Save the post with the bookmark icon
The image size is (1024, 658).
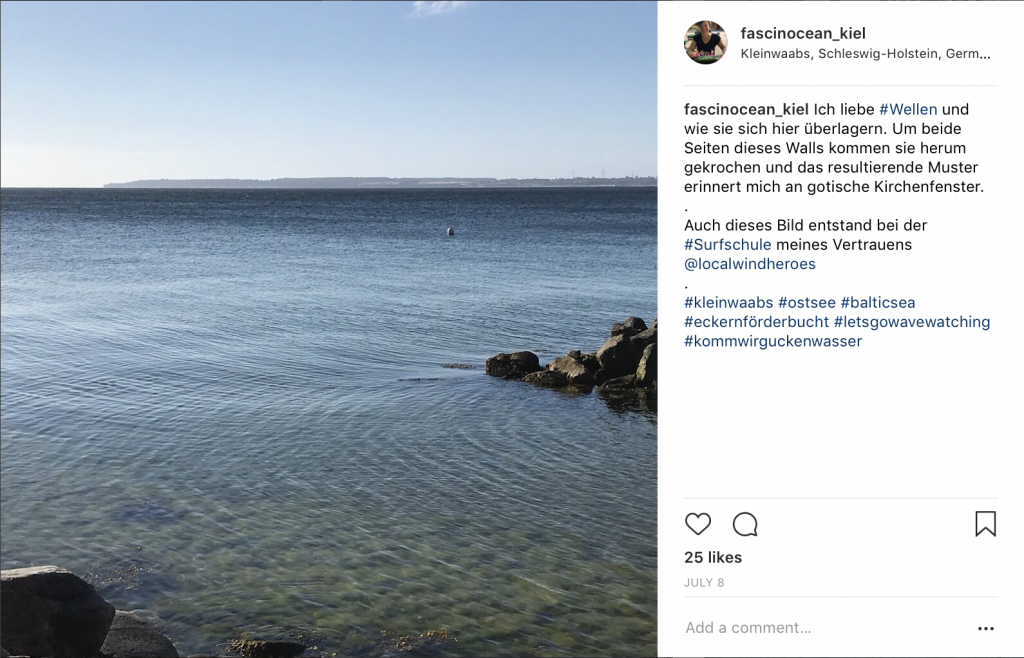tap(985, 524)
